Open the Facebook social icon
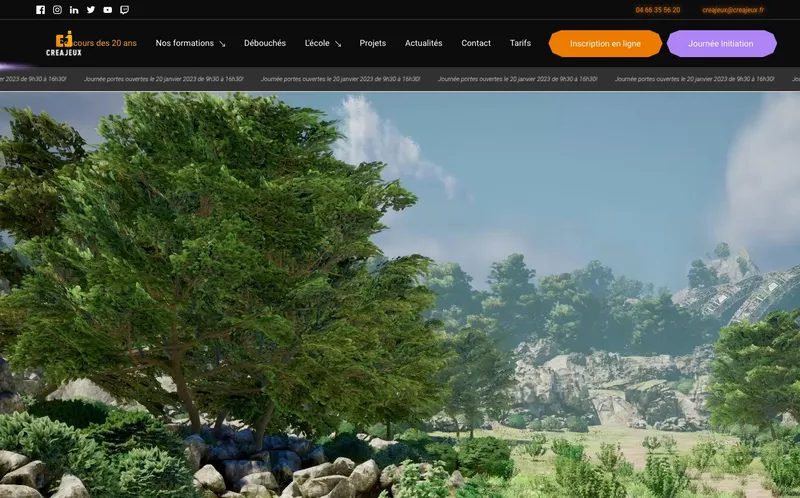Image resolution: width=800 pixels, height=498 pixels. tap(41, 10)
